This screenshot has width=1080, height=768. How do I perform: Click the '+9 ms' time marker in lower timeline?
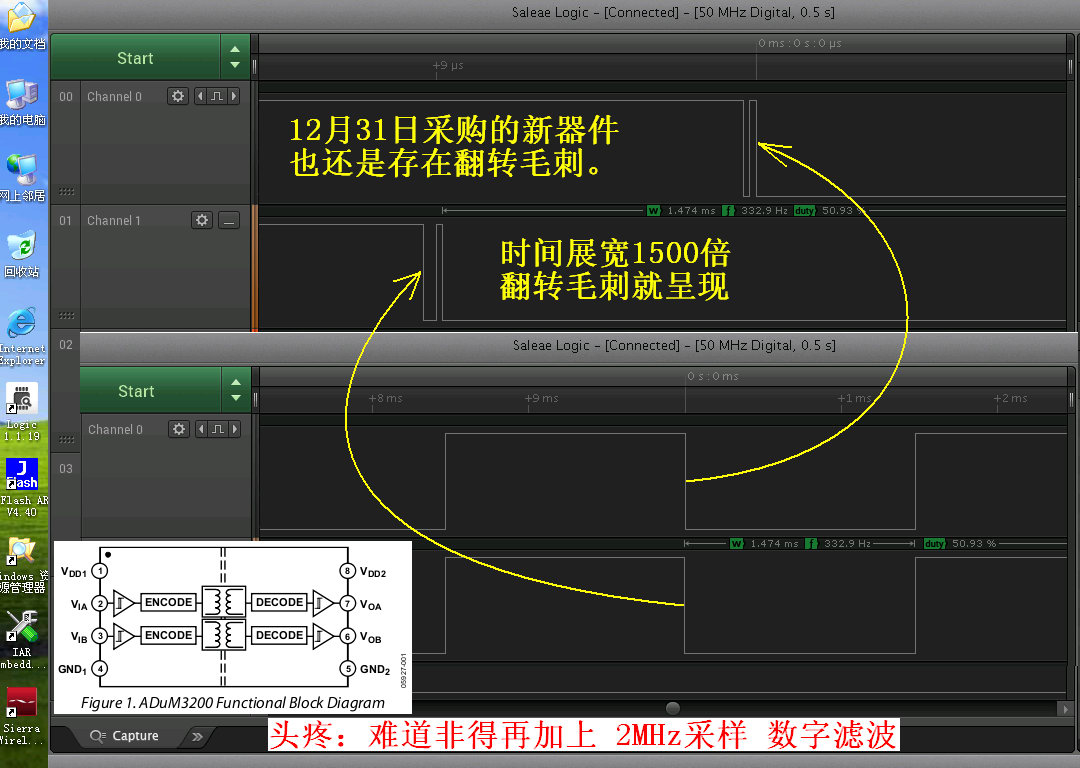click(541, 398)
